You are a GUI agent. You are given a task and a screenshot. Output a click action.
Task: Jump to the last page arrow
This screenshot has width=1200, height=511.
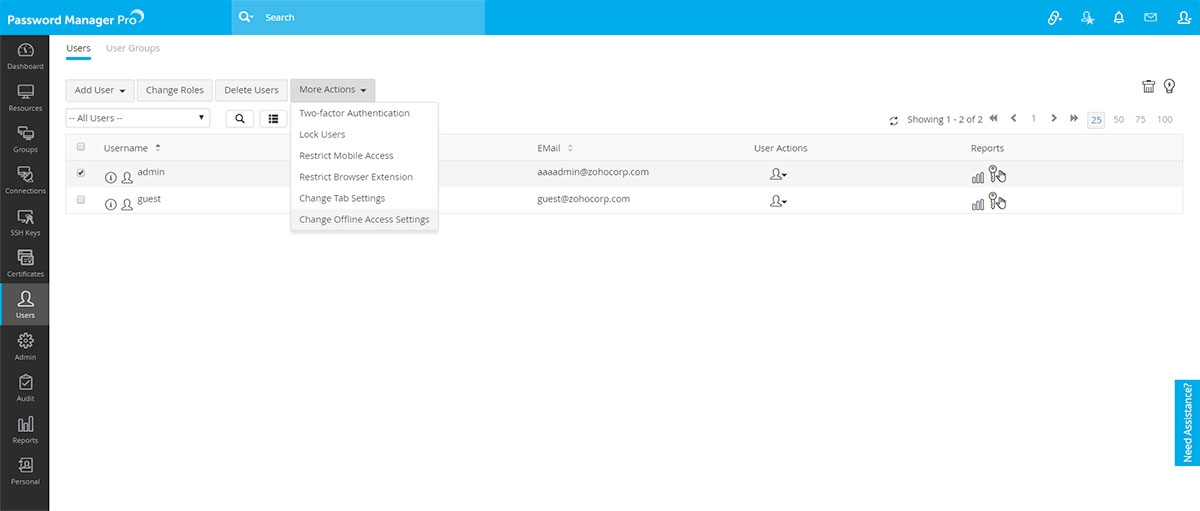point(1074,118)
